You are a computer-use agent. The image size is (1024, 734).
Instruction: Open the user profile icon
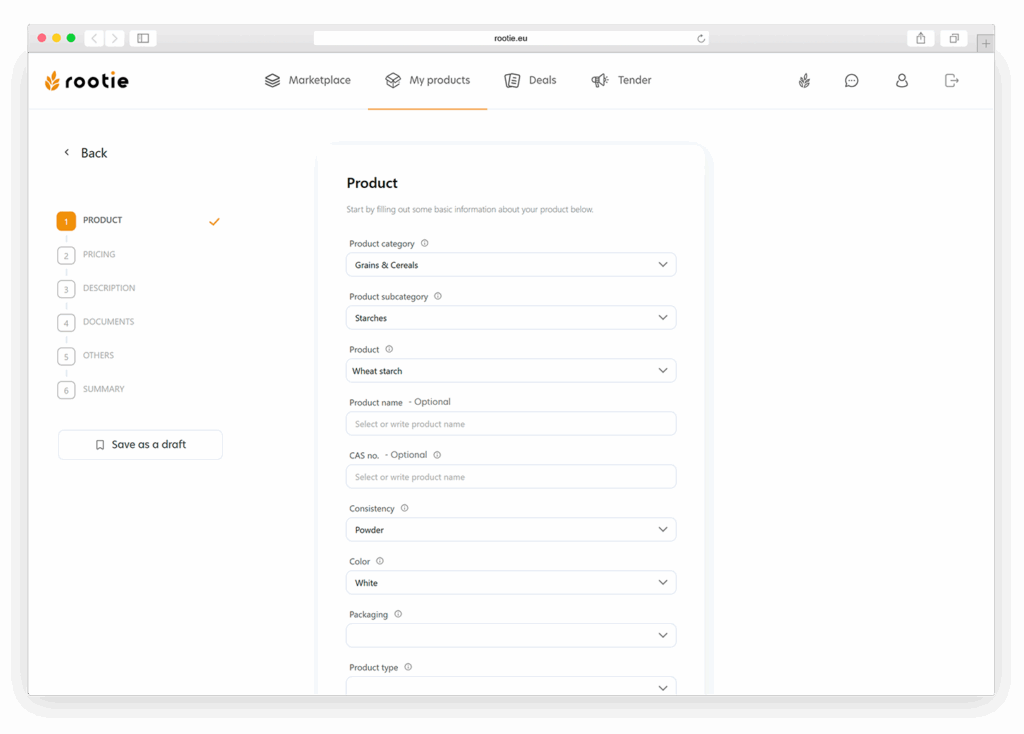click(901, 80)
